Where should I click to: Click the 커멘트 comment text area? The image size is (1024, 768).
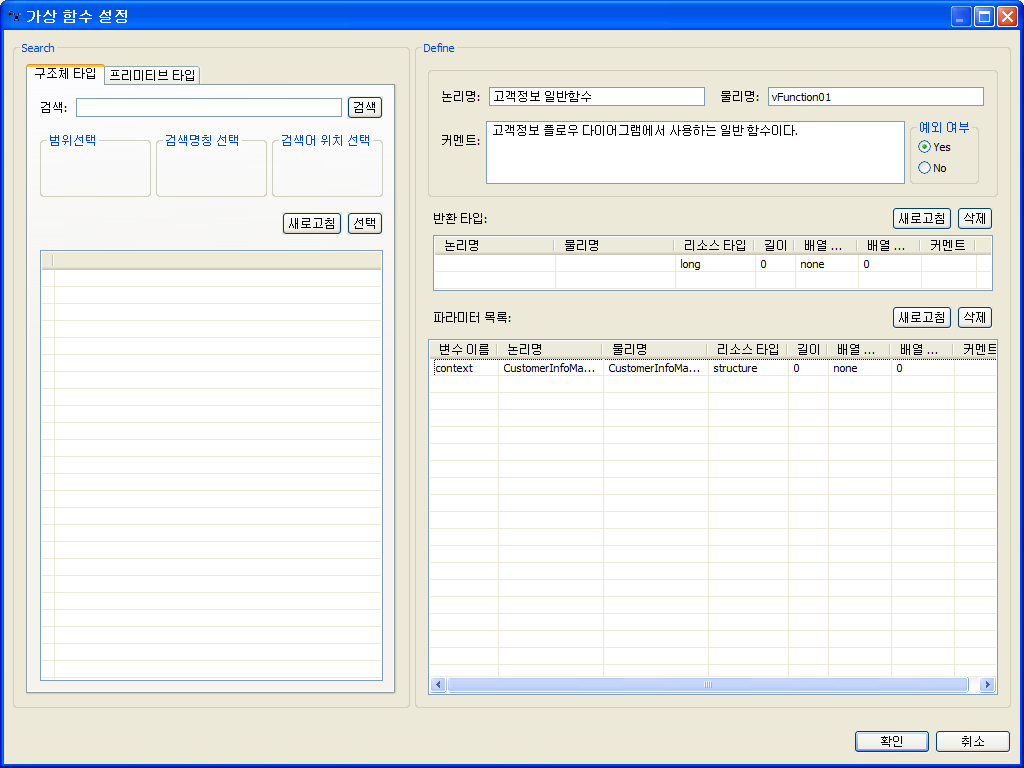694,152
